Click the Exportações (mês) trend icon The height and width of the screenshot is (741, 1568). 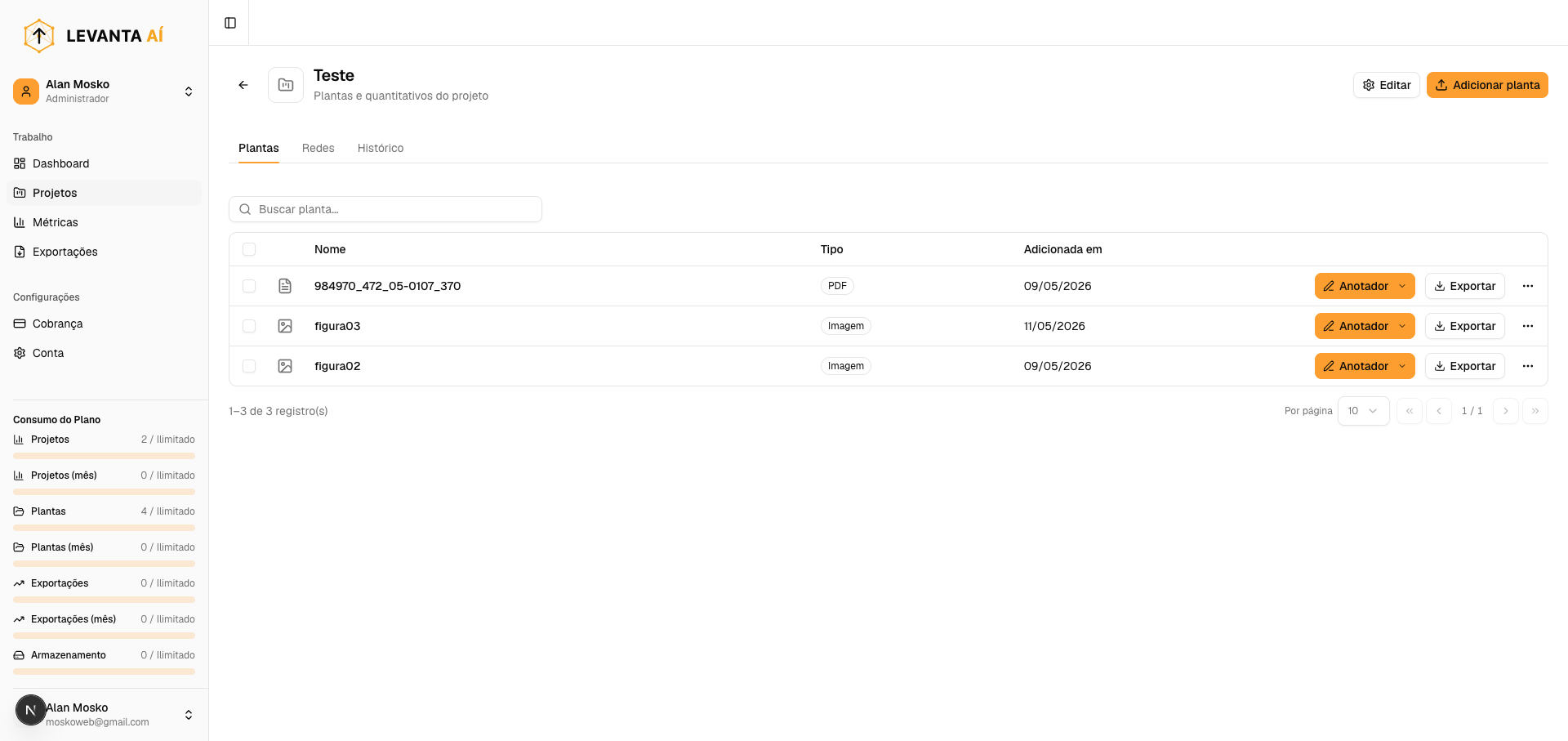click(19, 619)
